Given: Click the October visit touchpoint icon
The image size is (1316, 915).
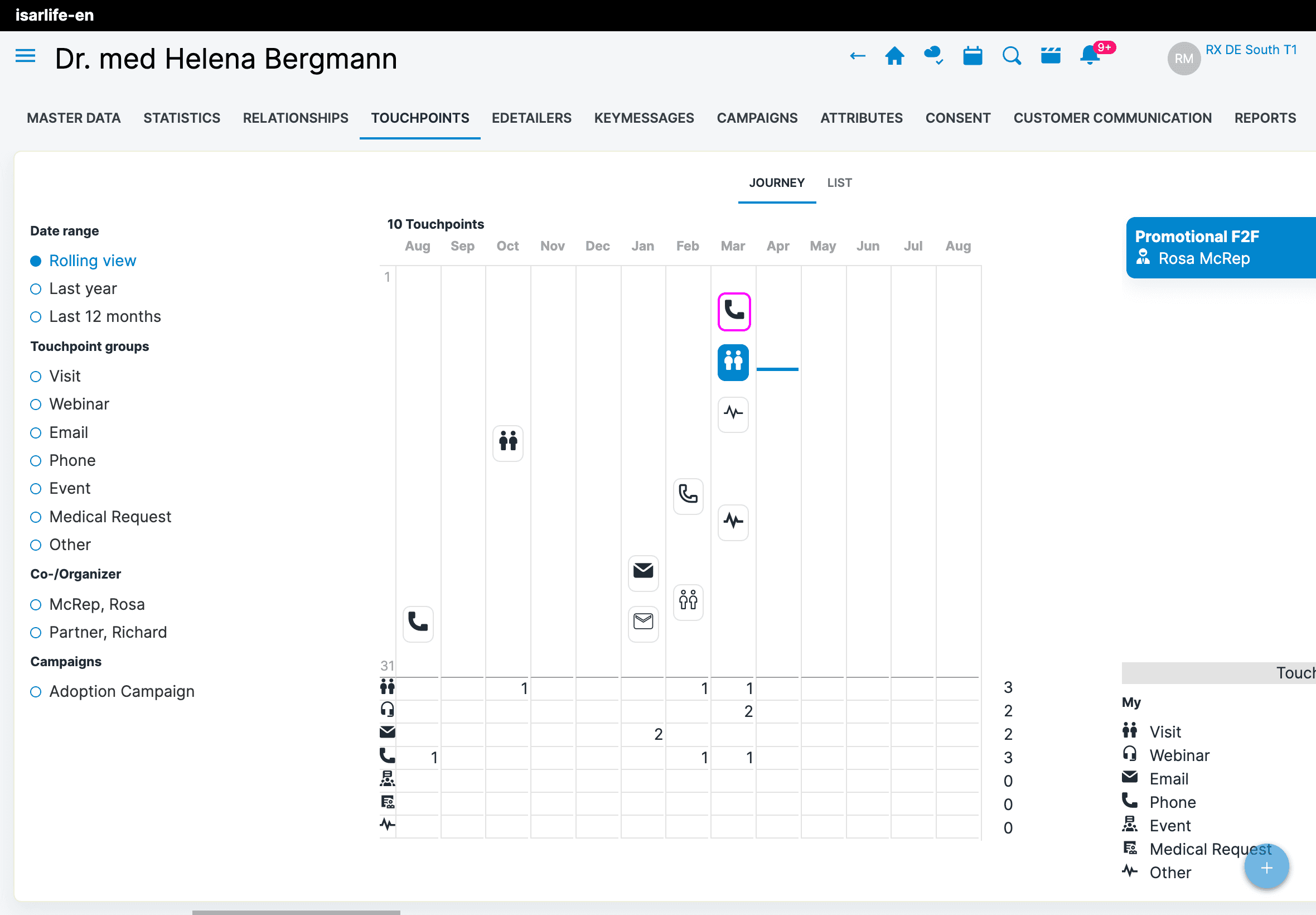Looking at the screenshot, I should [507, 442].
